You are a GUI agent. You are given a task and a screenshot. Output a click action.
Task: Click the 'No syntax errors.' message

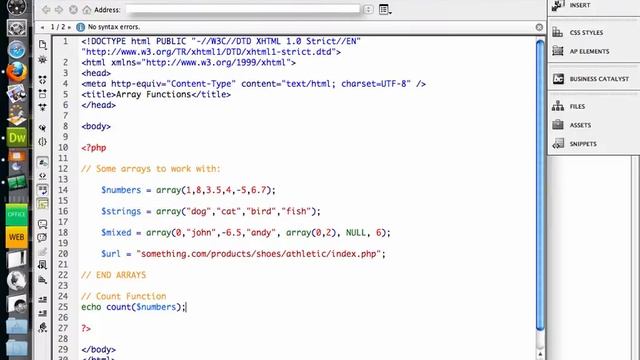(x=114, y=27)
